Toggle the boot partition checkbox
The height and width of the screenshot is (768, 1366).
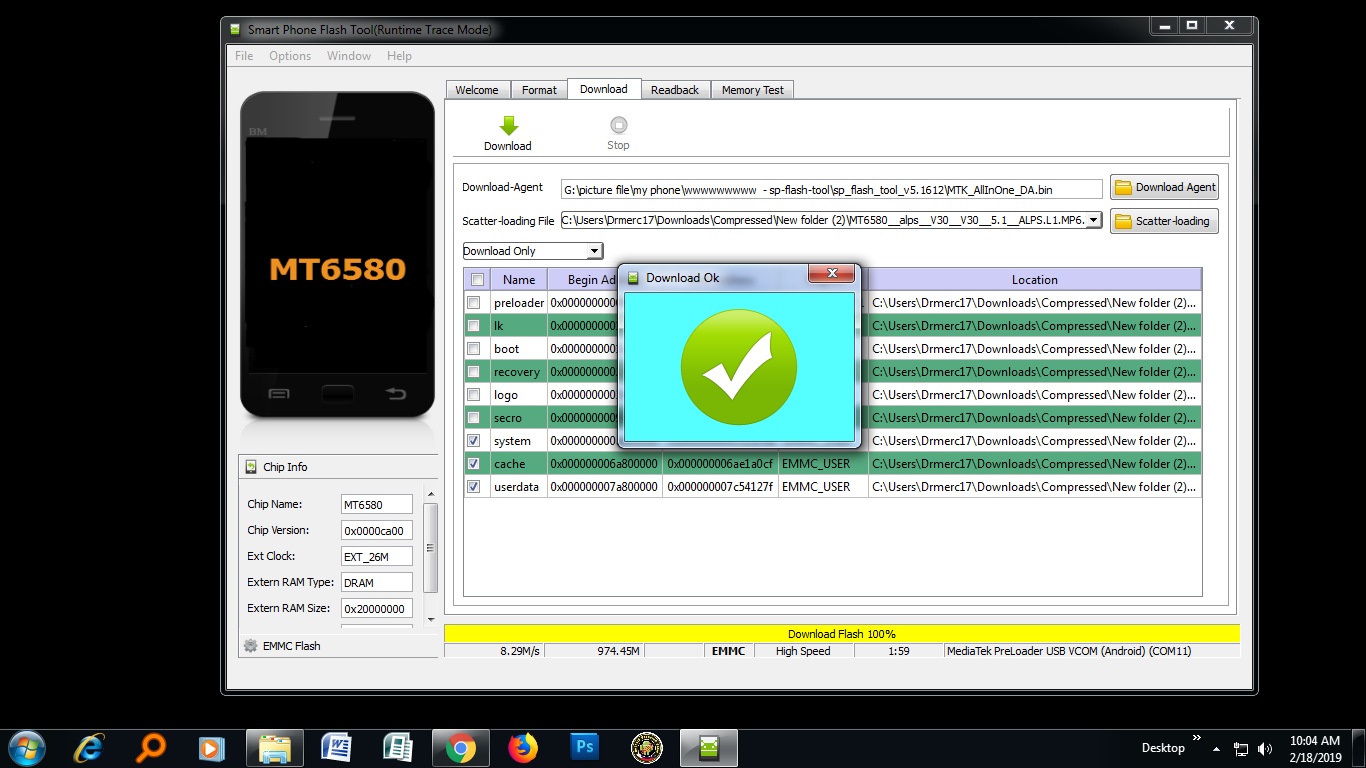pos(474,348)
